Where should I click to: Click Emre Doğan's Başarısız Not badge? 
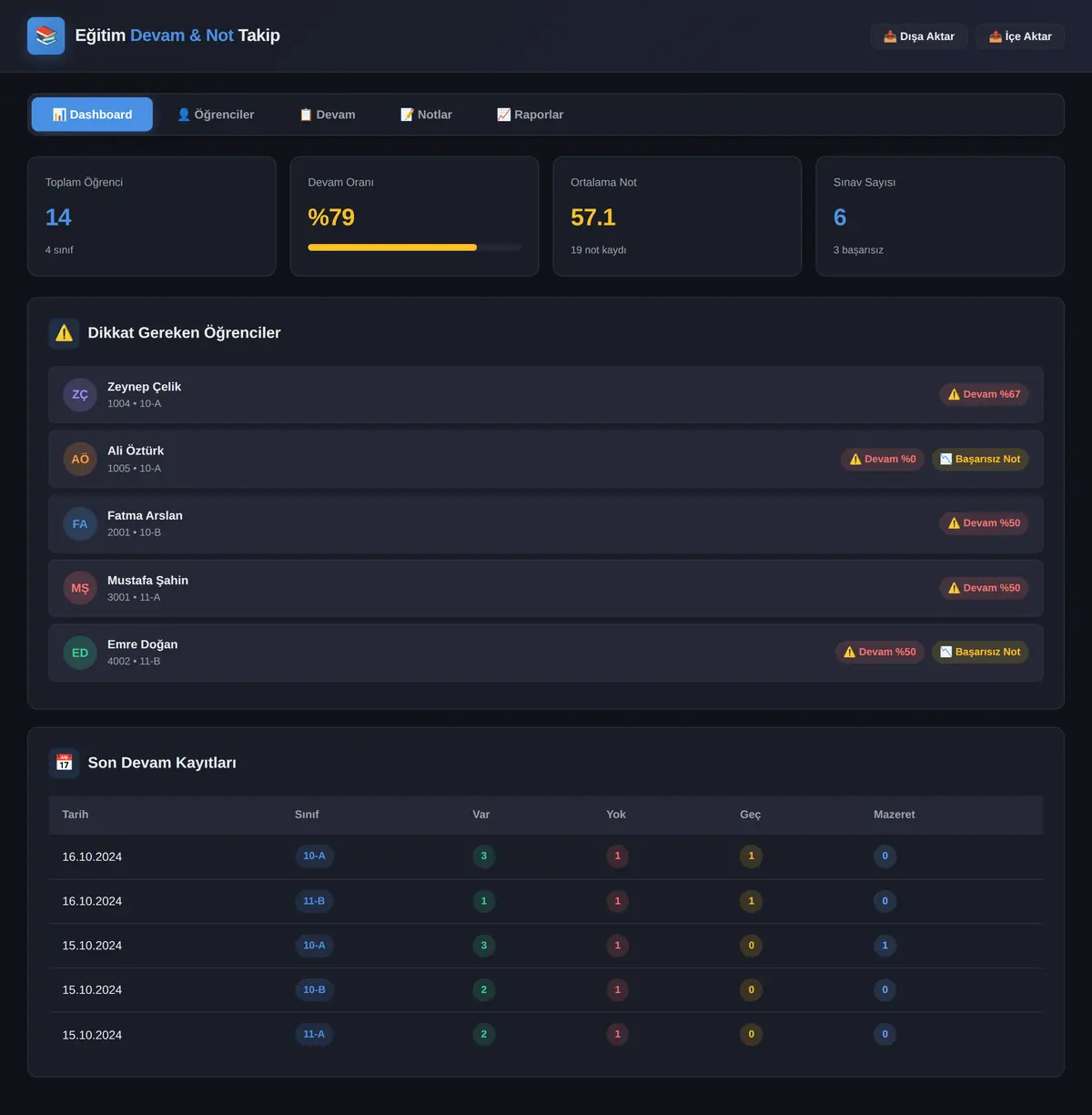pos(980,652)
